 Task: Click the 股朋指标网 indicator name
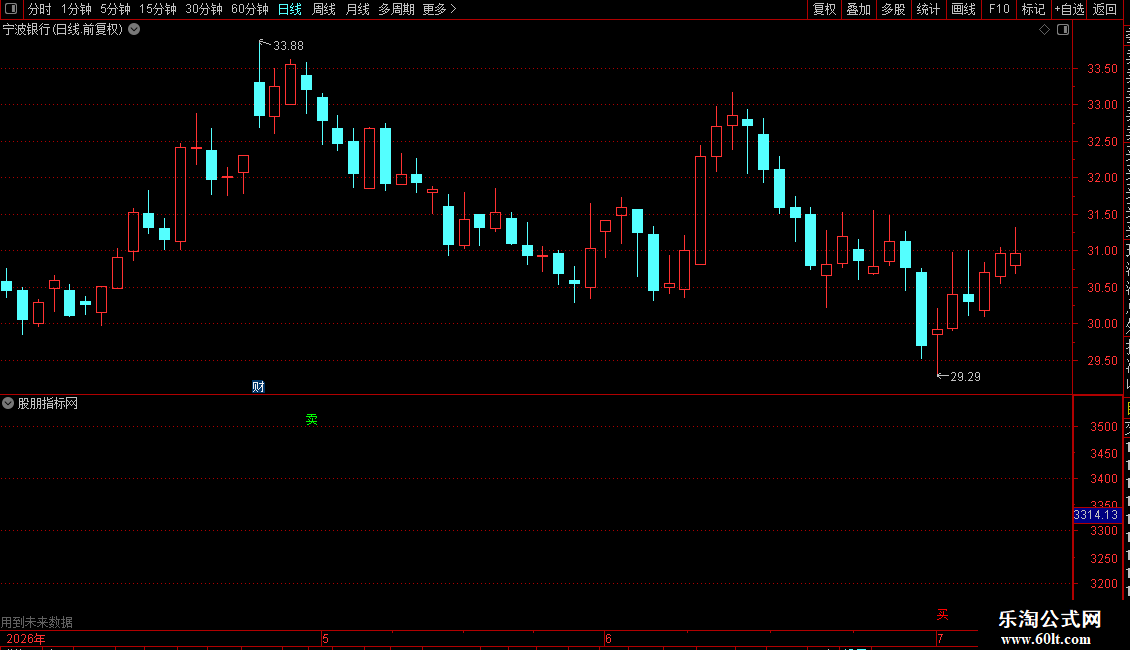[x=48, y=404]
